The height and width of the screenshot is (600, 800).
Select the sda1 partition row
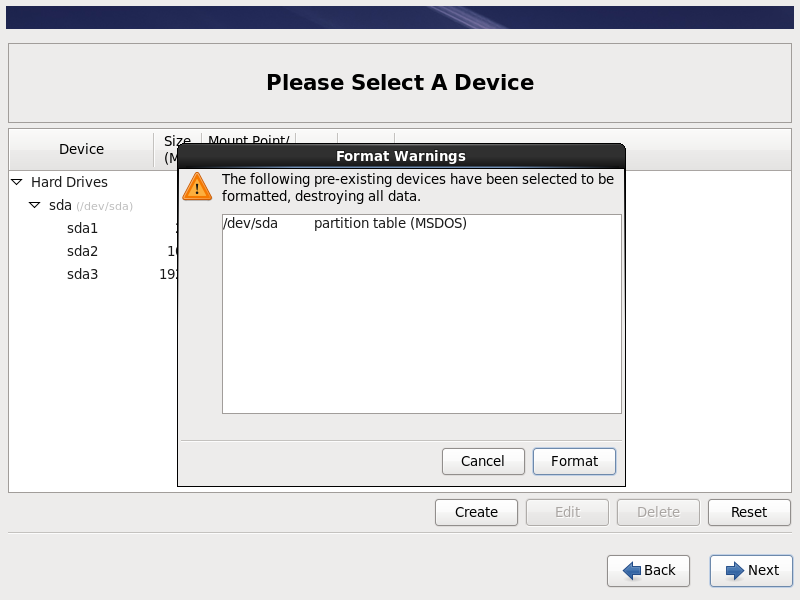[82, 228]
